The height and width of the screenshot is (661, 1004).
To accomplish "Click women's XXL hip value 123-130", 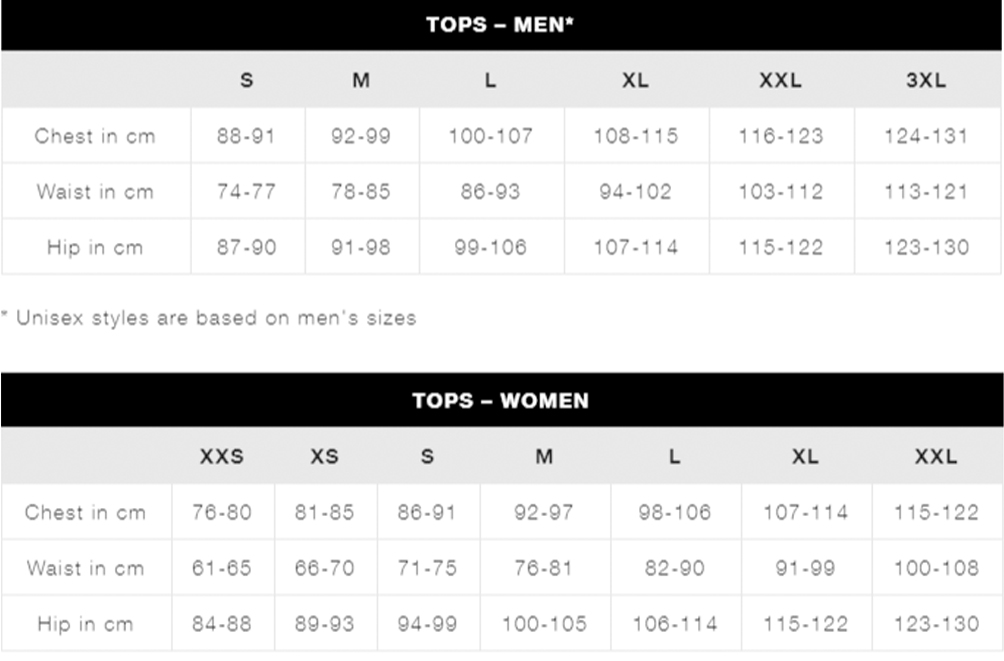I will click(936, 624).
